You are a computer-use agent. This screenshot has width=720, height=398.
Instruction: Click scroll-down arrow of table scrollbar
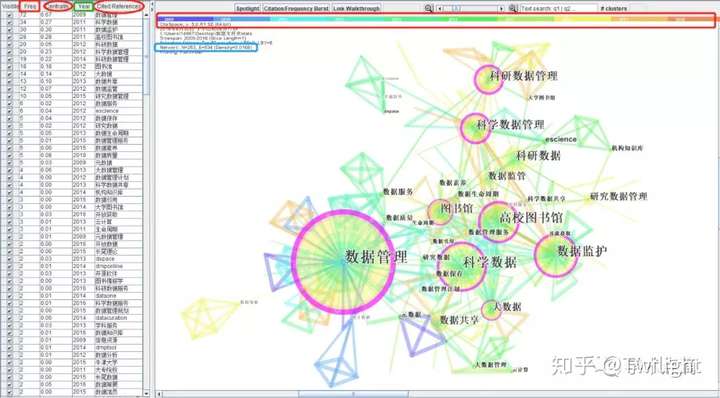point(147,393)
